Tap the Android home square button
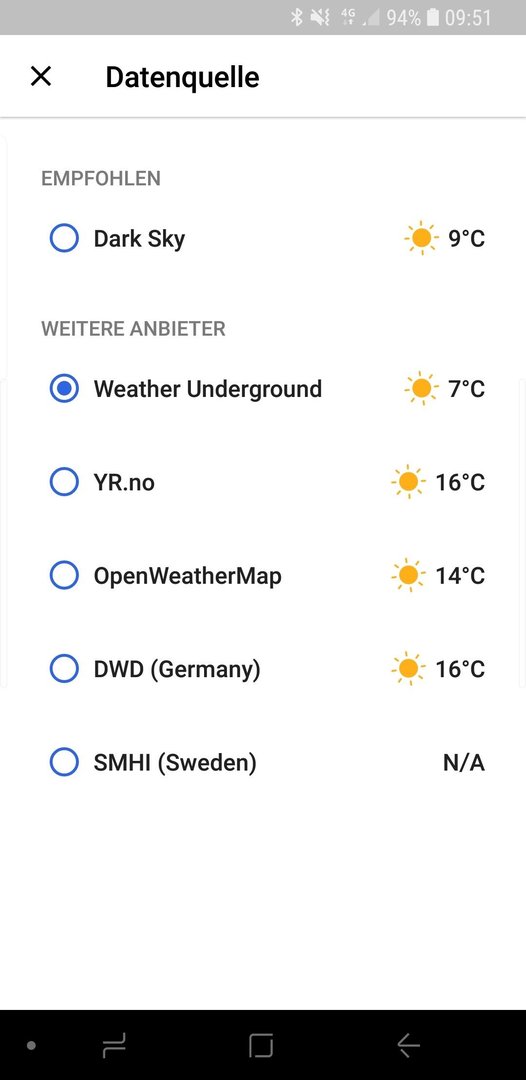Viewport: 526px width, 1080px height. pyautogui.click(x=261, y=1046)
